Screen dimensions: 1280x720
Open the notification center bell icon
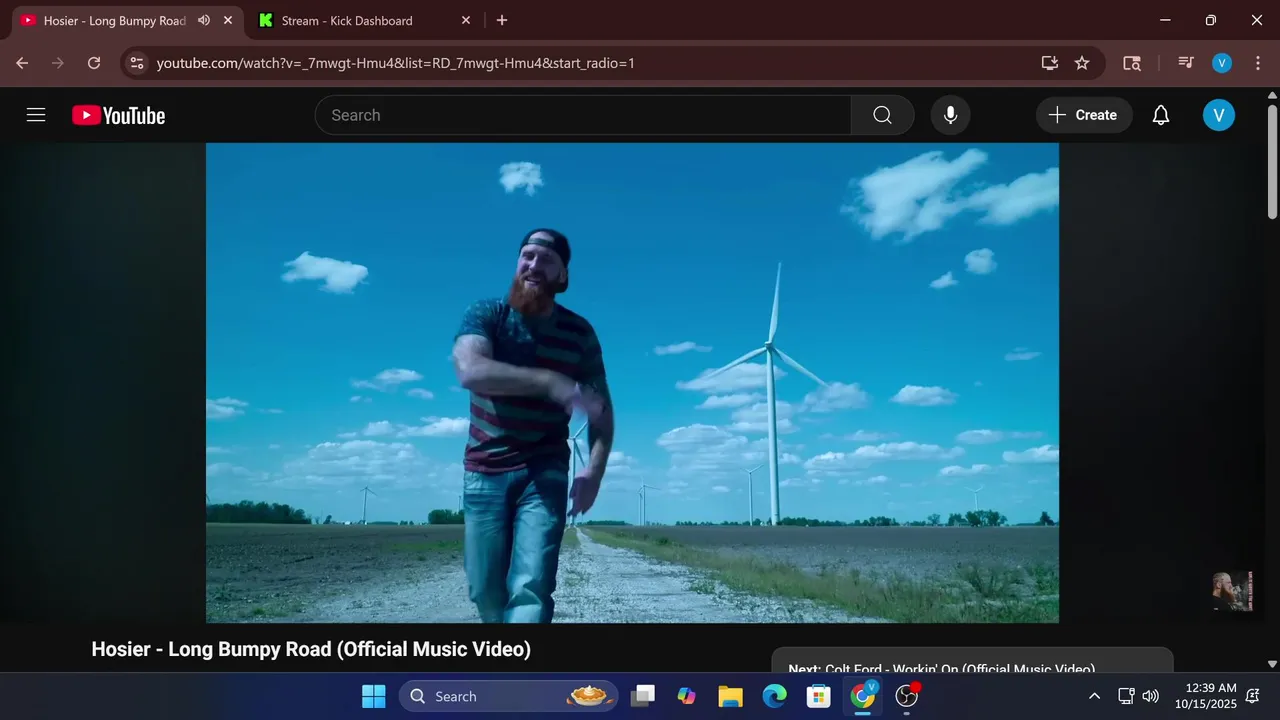click(1253, 696)
